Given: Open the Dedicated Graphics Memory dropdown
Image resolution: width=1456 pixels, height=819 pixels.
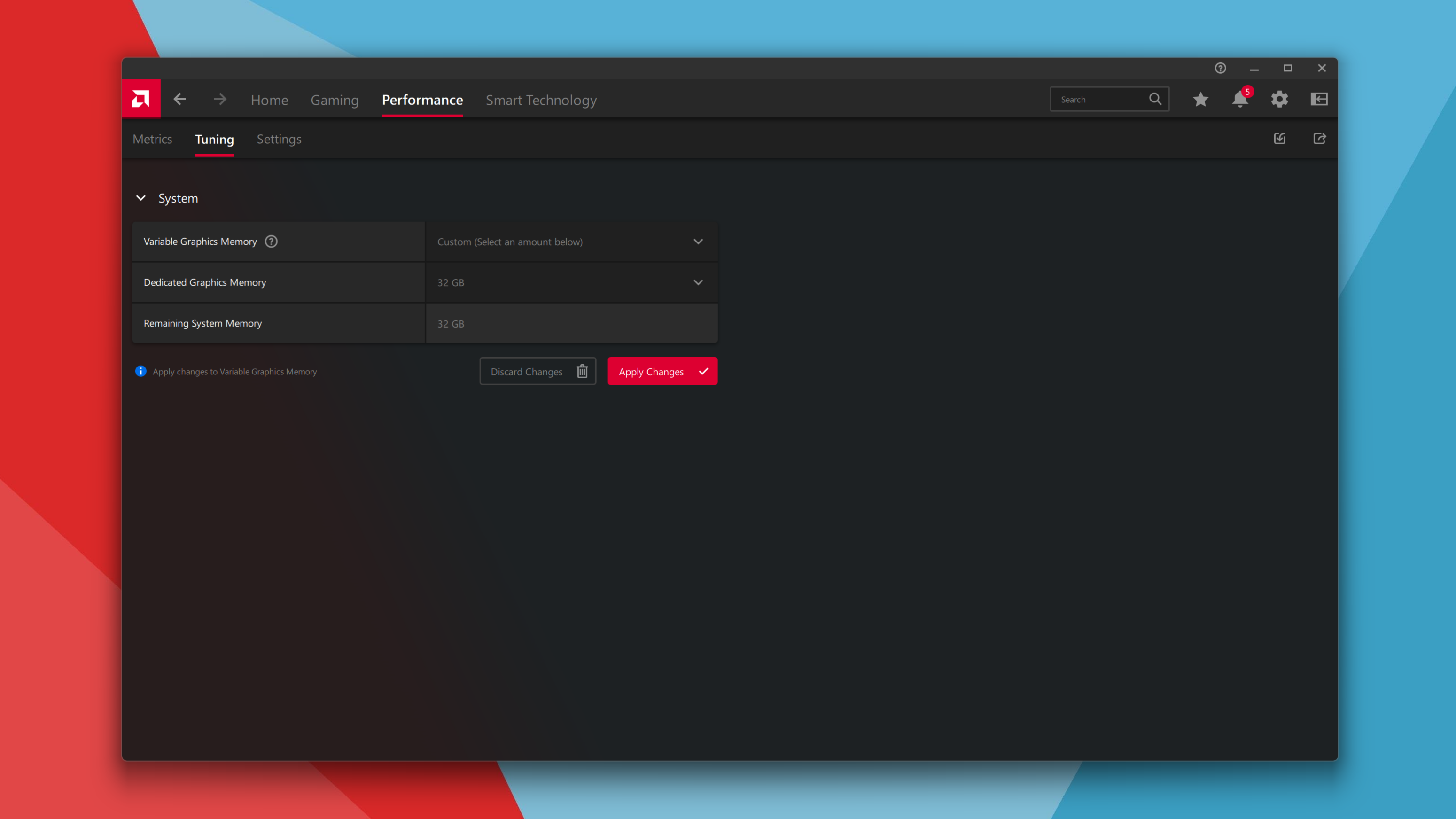Looking at the screenshot, I should (x=571, y=282).
